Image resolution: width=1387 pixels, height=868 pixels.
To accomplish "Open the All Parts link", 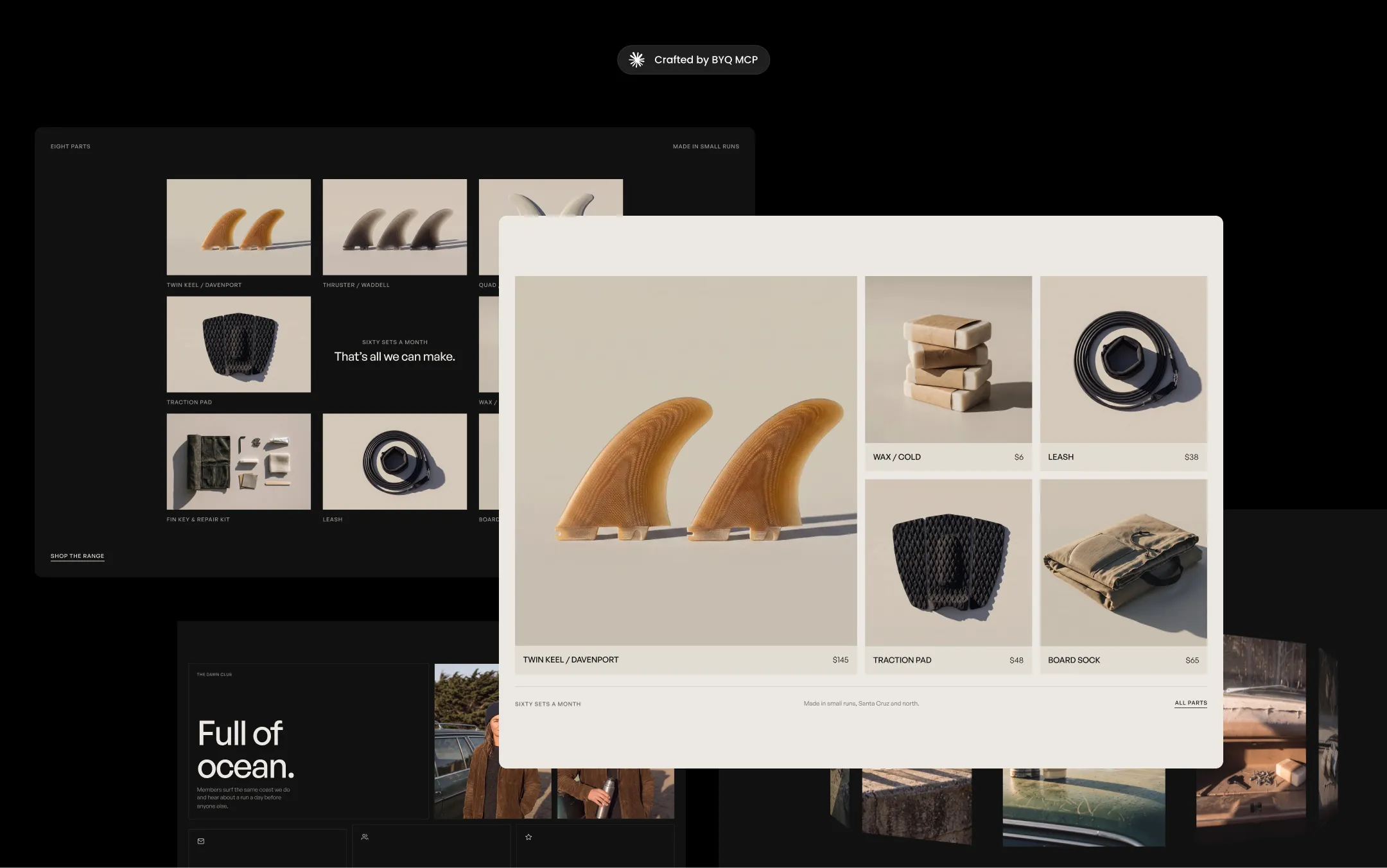I will (1191, 703).
